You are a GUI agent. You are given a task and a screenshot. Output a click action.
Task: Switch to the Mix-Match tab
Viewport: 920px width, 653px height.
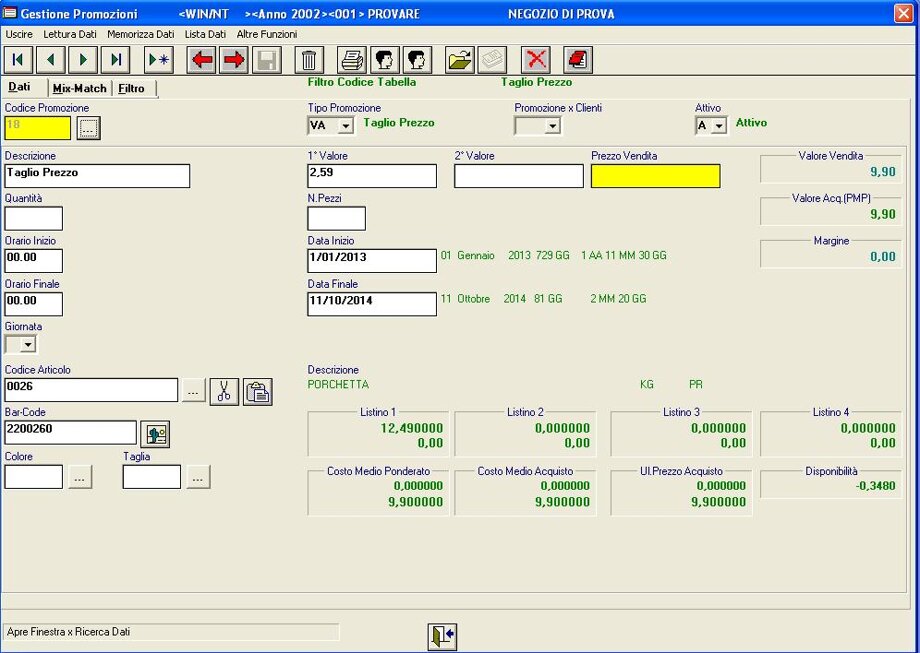tap(79, 88)
